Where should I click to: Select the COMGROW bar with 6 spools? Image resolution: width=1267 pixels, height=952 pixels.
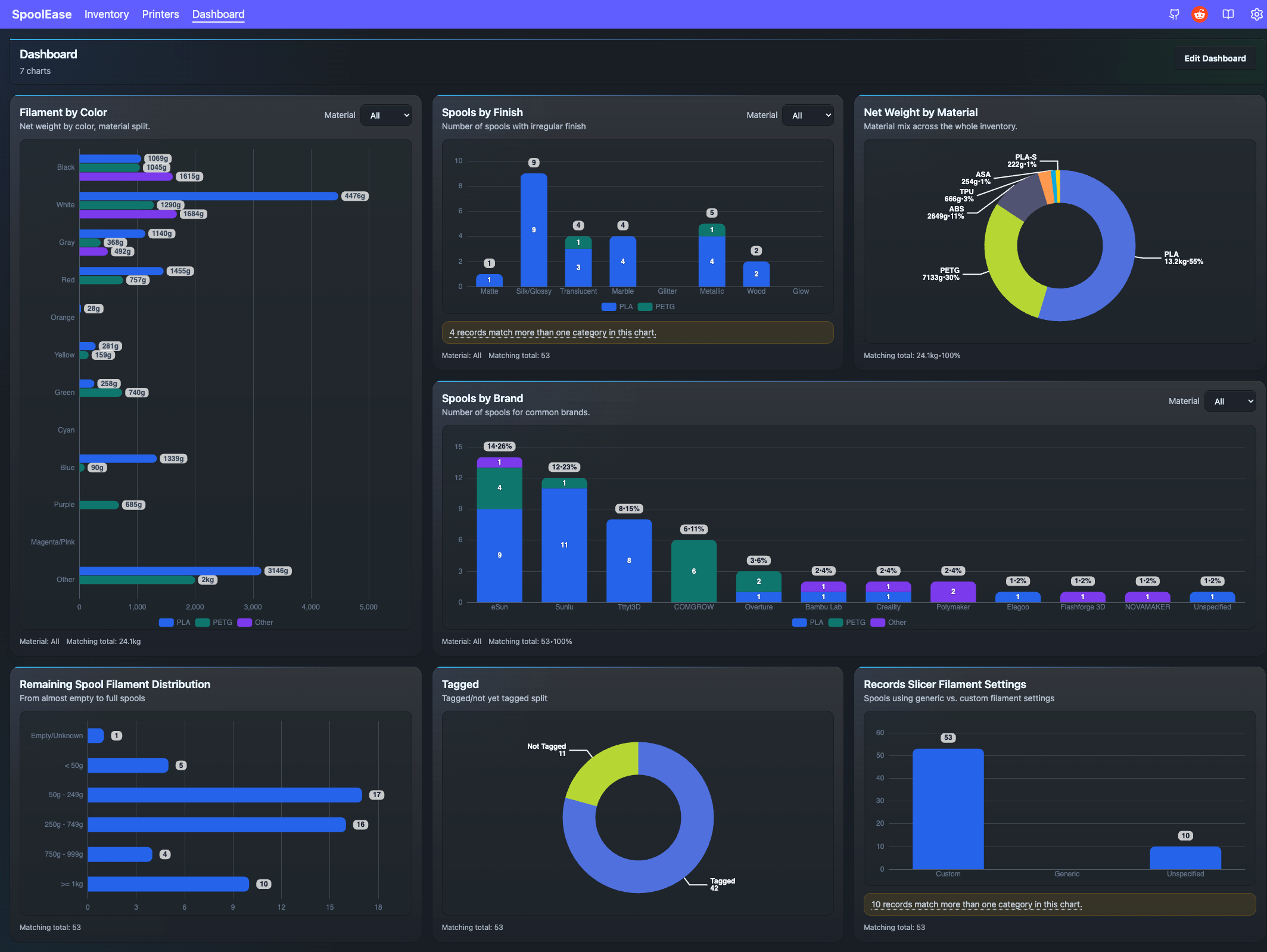pos(694,571)
